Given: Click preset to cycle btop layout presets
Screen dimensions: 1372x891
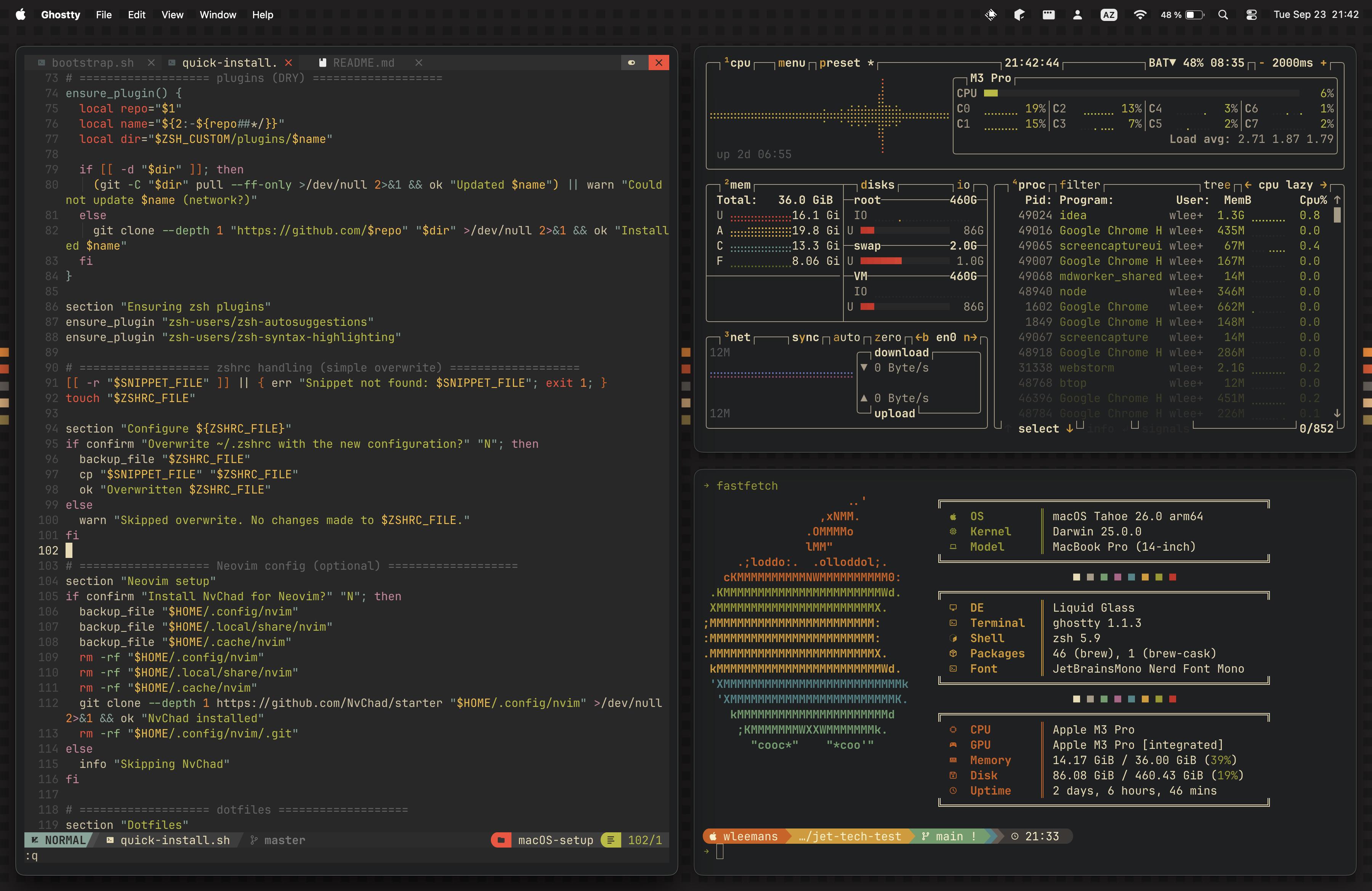Looking at the screenshot, I should click(x=840, y=63).
